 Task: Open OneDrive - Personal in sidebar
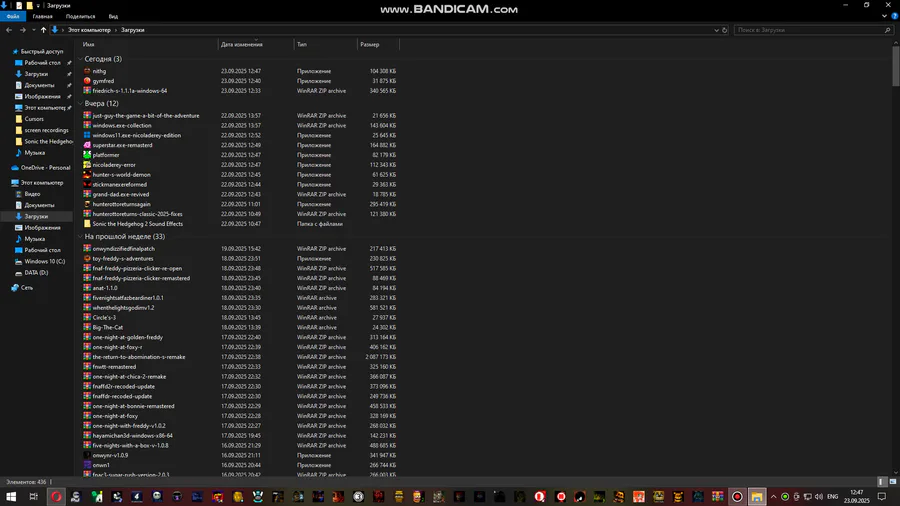(45, 168)
